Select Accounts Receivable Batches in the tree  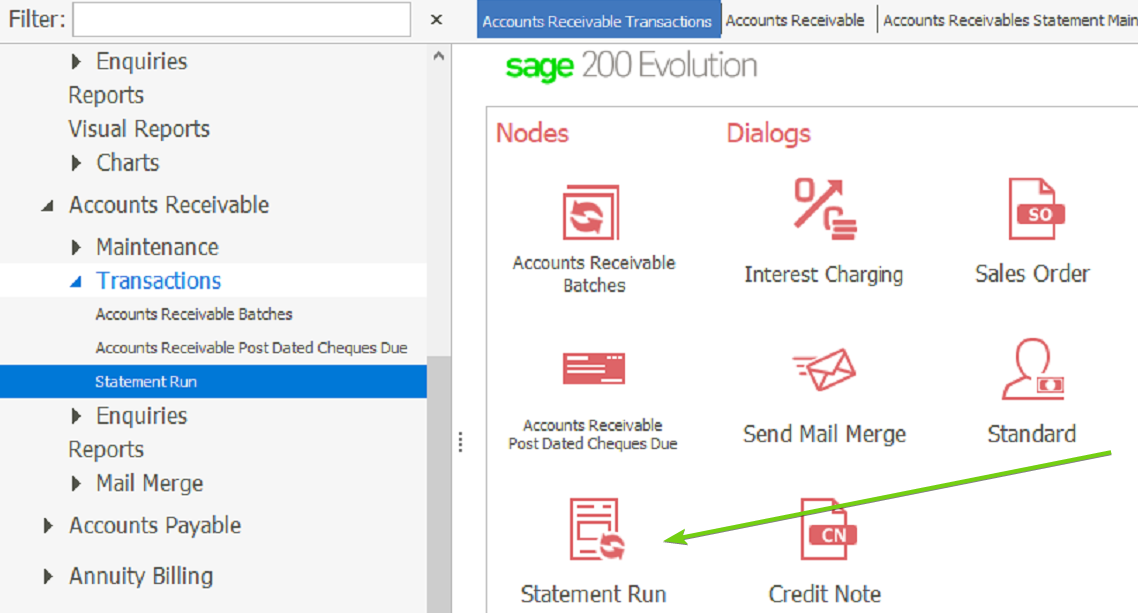click(x=194, y=314)
